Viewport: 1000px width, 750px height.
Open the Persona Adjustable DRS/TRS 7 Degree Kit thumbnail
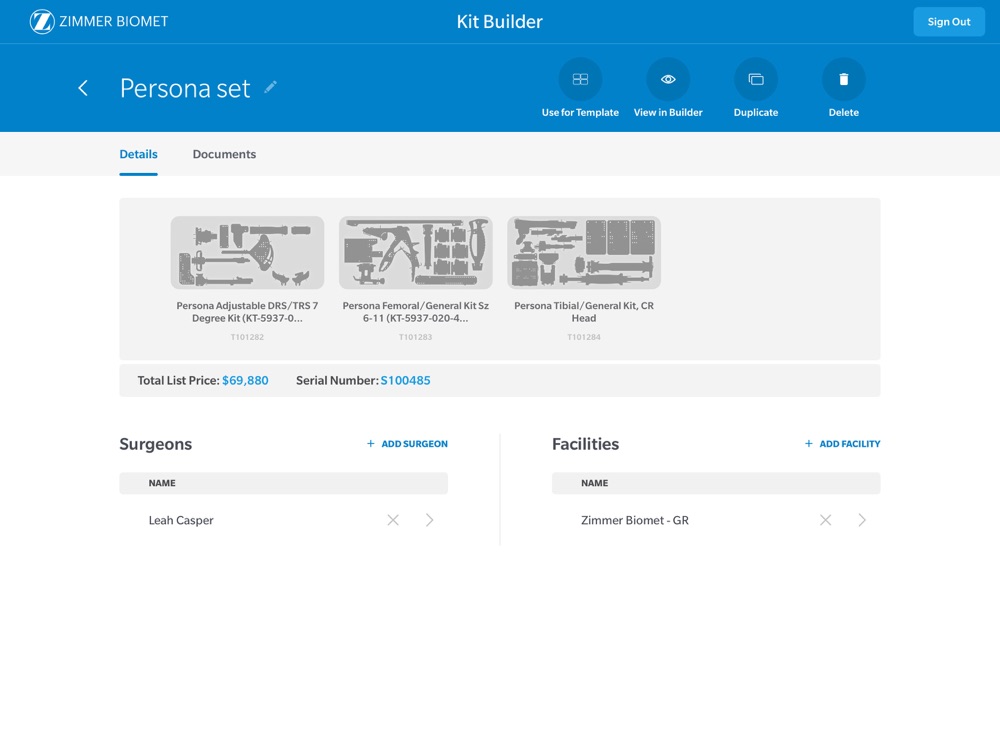coord(247,253)
